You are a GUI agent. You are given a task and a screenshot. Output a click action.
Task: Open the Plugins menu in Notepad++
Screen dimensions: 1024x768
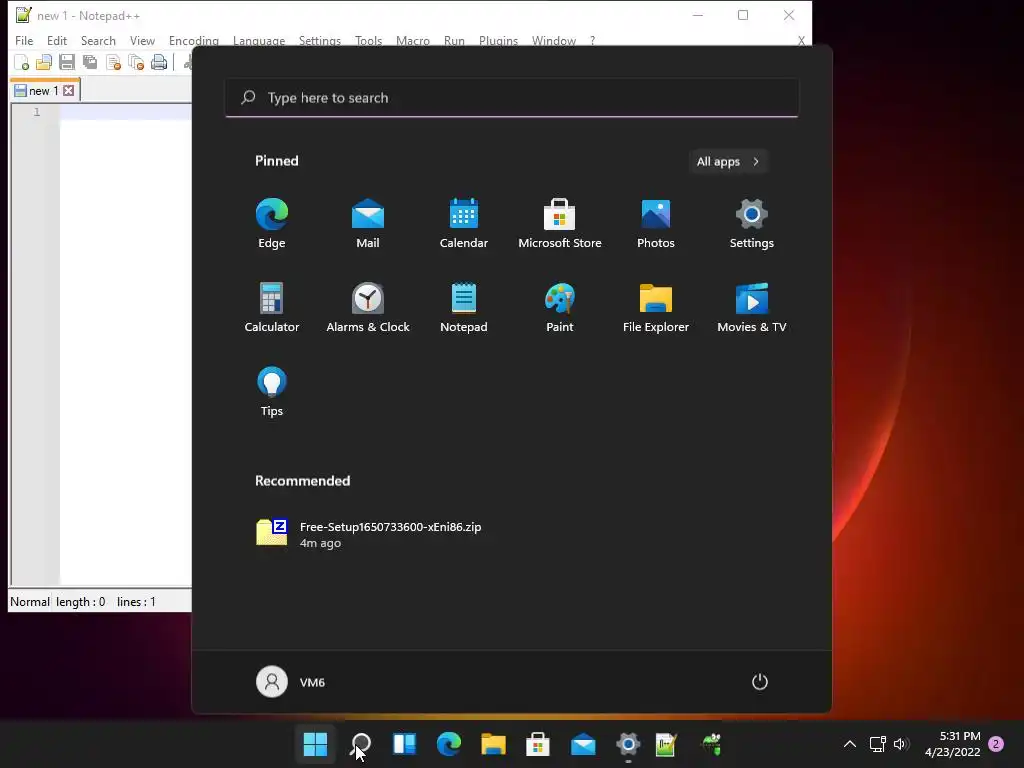(498, 40)
